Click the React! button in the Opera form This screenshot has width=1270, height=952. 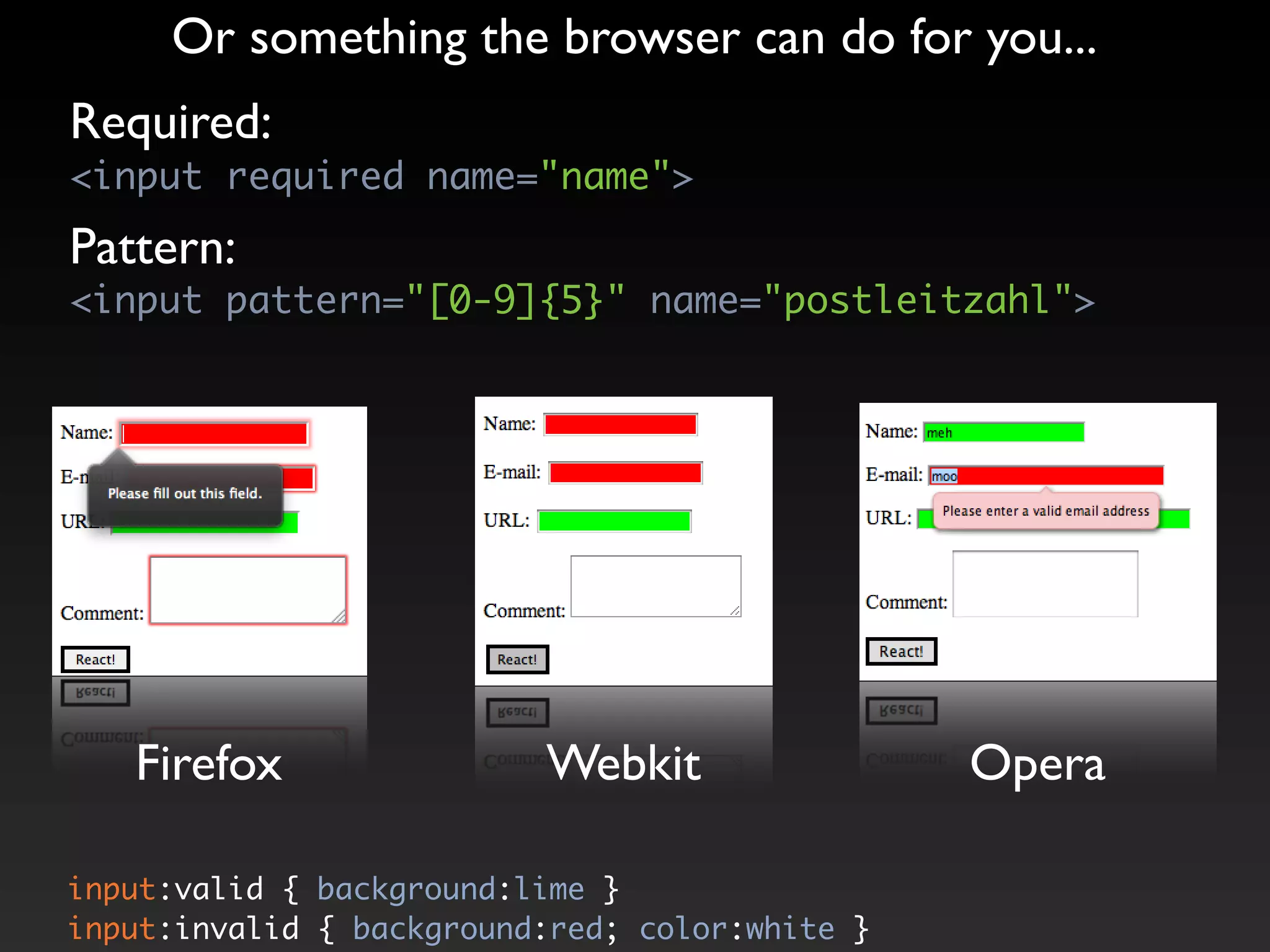coord(902,651)
